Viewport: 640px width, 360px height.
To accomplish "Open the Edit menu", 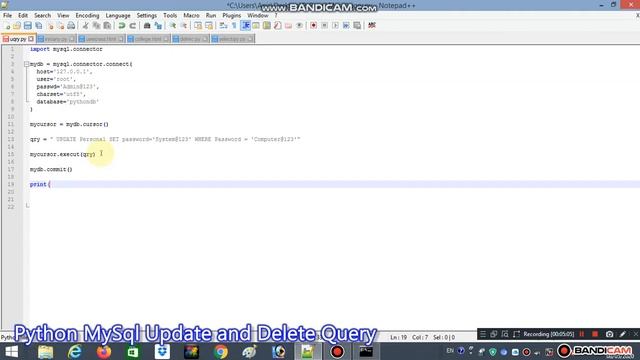I will (x=23, y=16).
